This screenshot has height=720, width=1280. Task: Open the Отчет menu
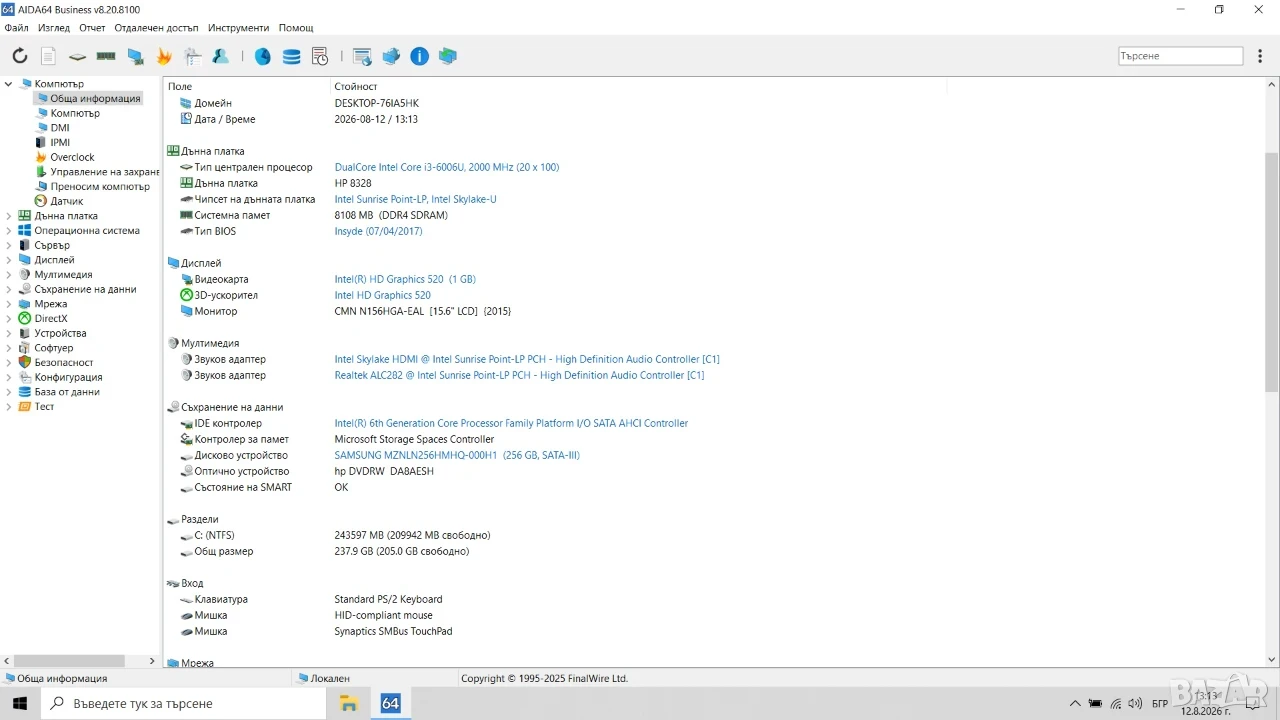pos(92,28)
